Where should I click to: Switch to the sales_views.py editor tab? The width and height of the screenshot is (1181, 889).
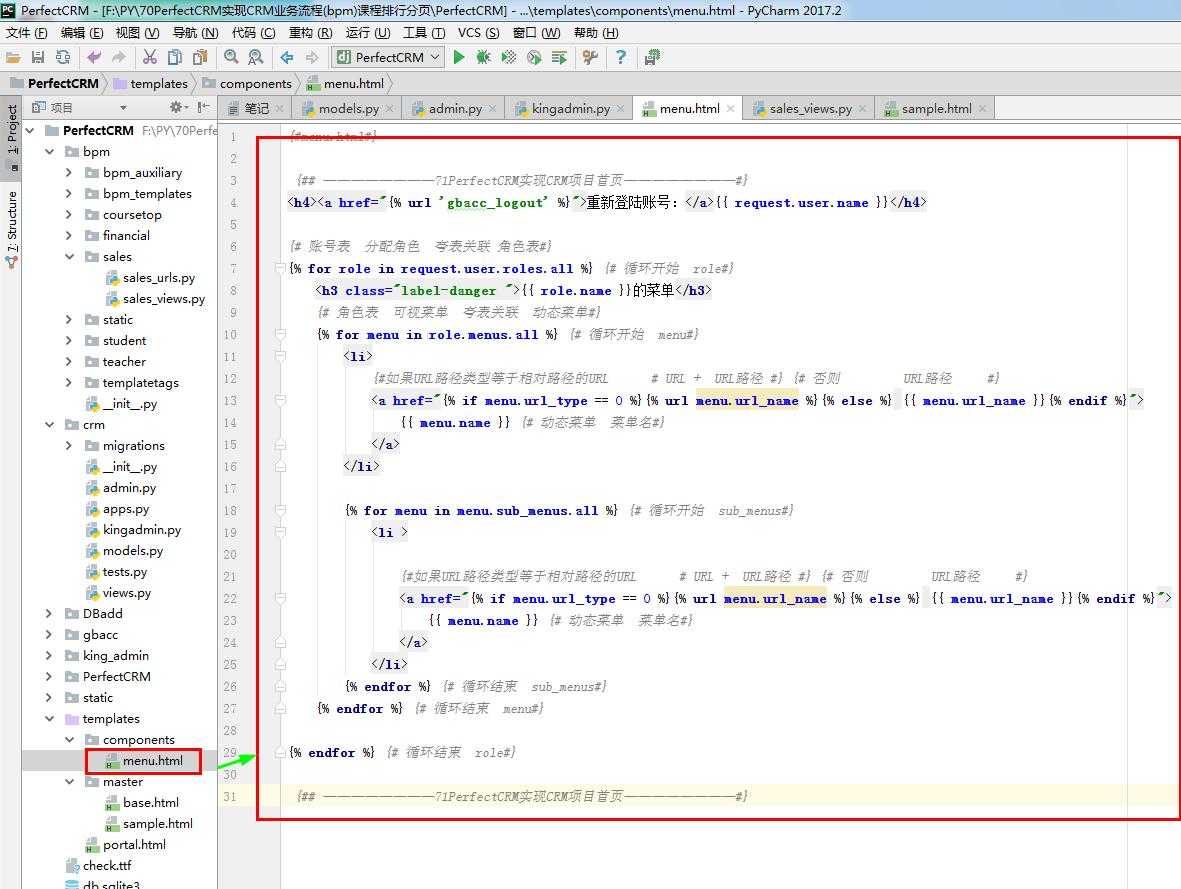tap(810, 108)
